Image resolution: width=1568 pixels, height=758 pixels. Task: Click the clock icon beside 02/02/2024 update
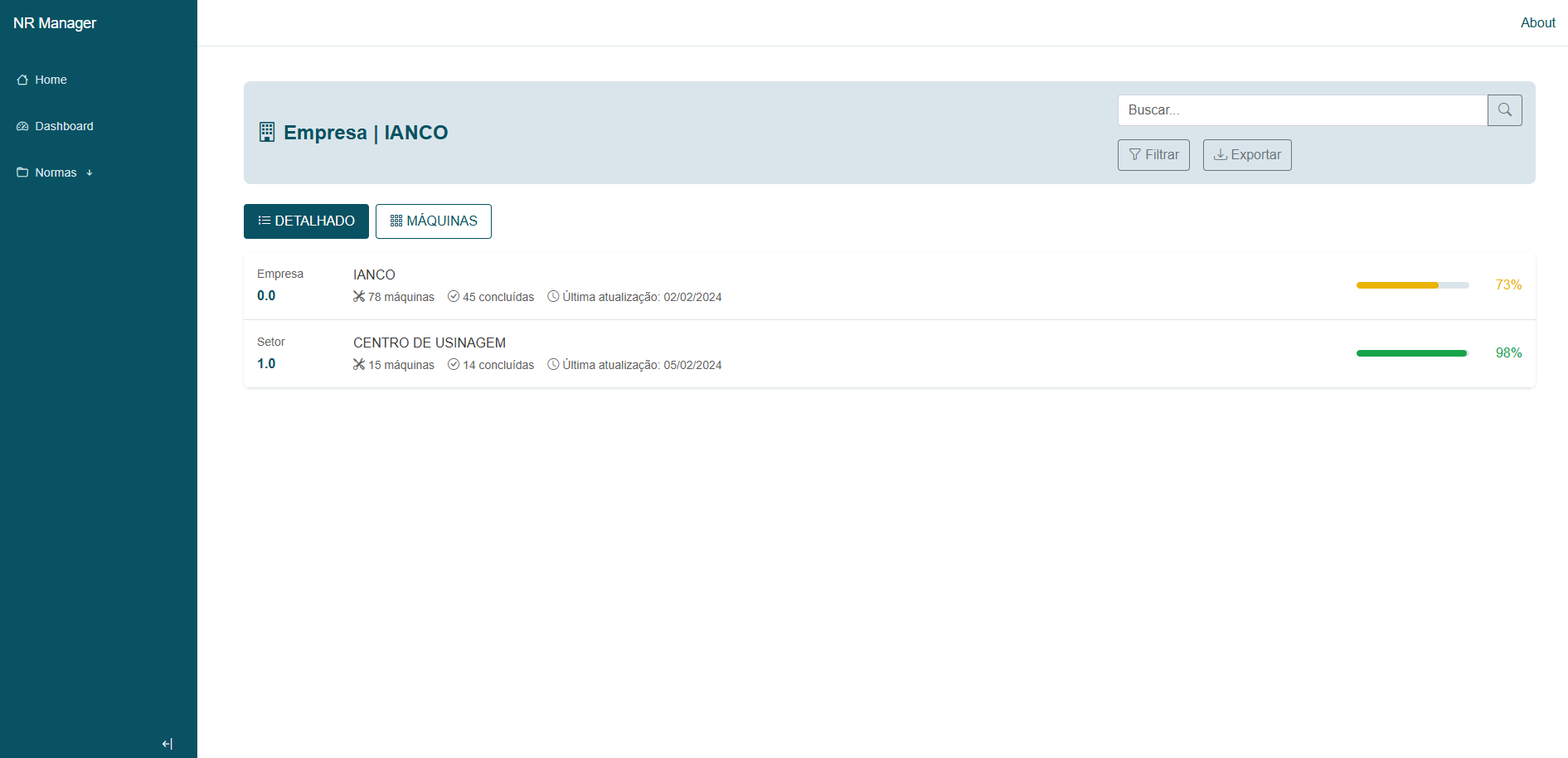553,296
